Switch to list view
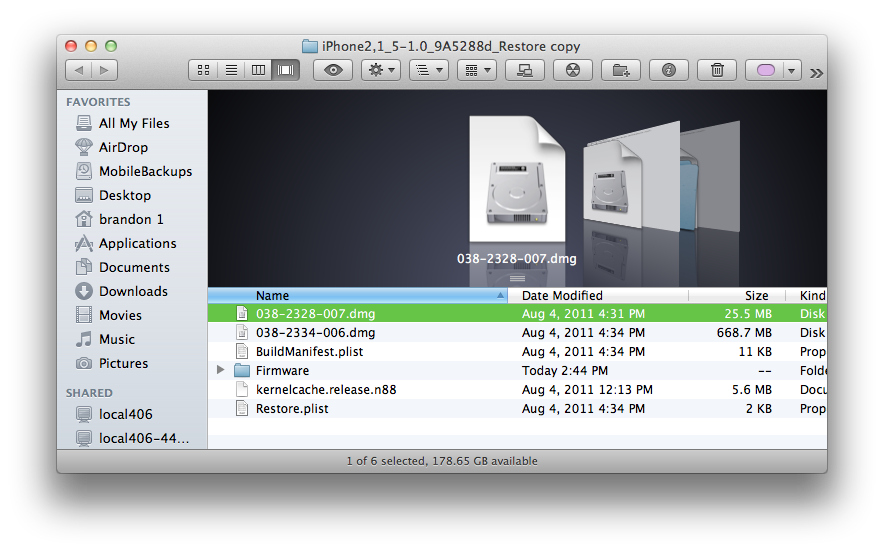This screenshot has height=552, width=884. click(x=231, y=70)
